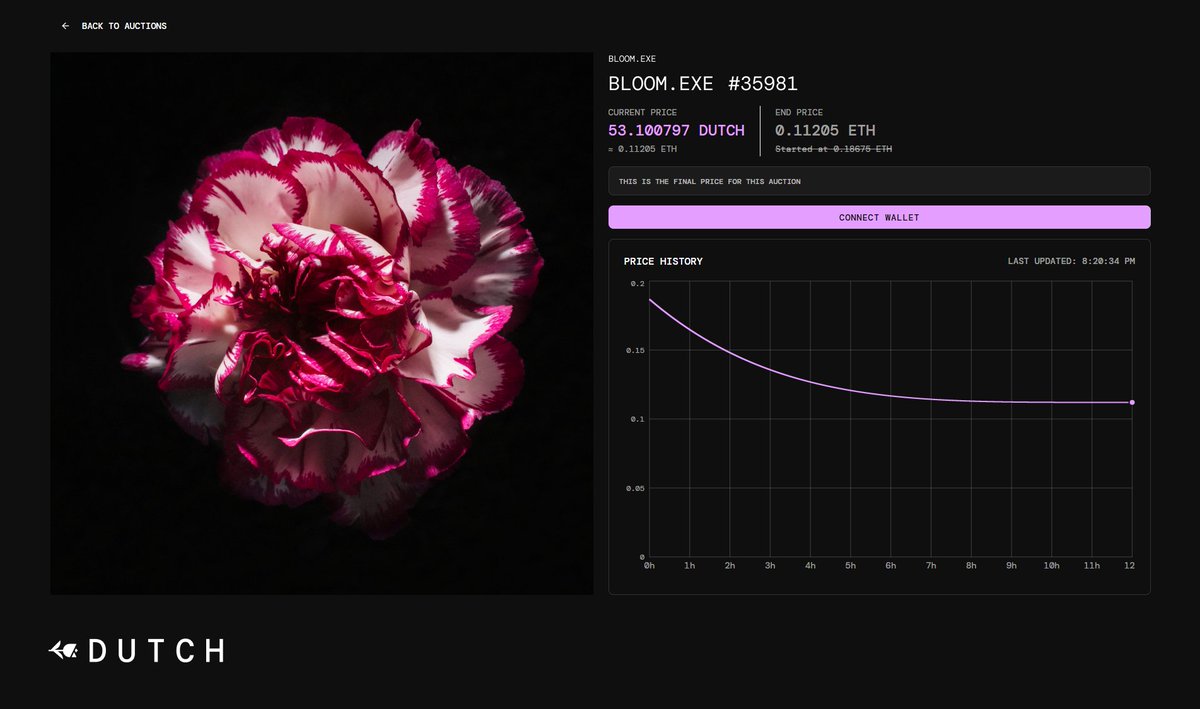Screen dimensions: 1200x709
Task: Click the 3h label on chart x-axis
Action: point(770,566)
